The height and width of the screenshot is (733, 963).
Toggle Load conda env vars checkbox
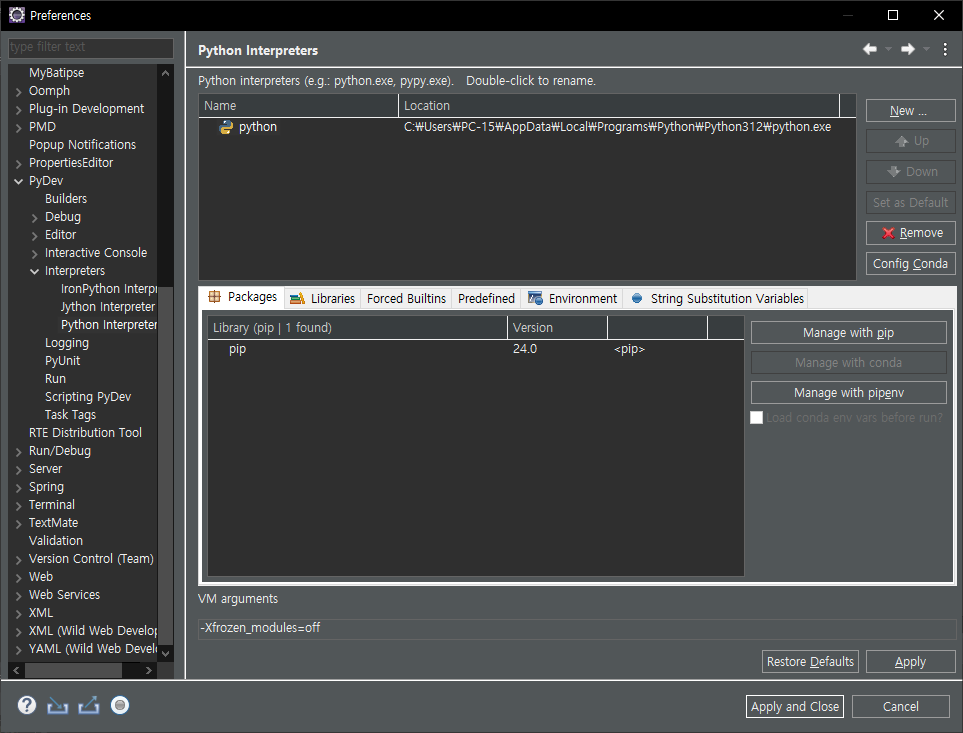pyautogui.click(x=757, y=417)
